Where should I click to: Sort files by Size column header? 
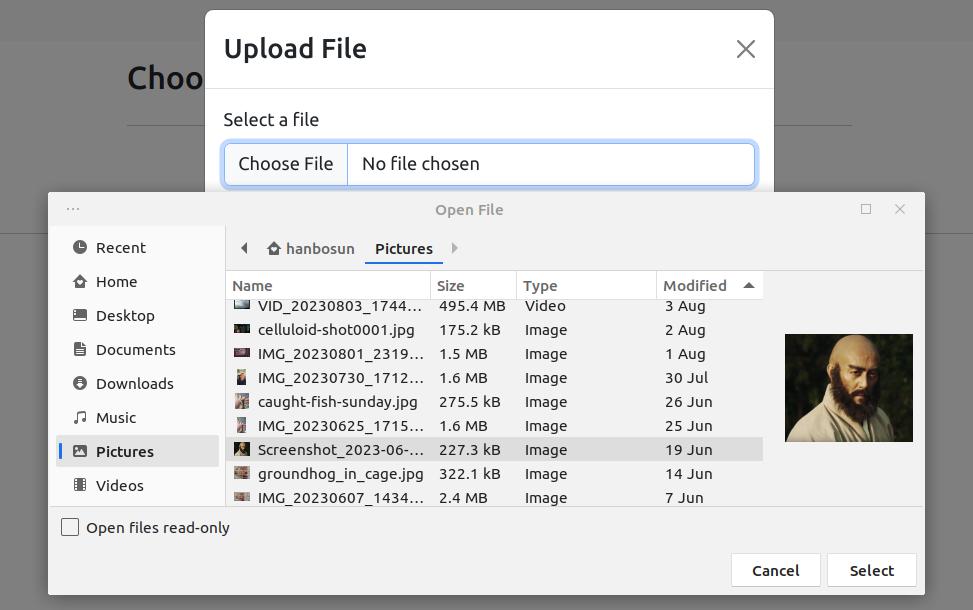pos(472,285)
